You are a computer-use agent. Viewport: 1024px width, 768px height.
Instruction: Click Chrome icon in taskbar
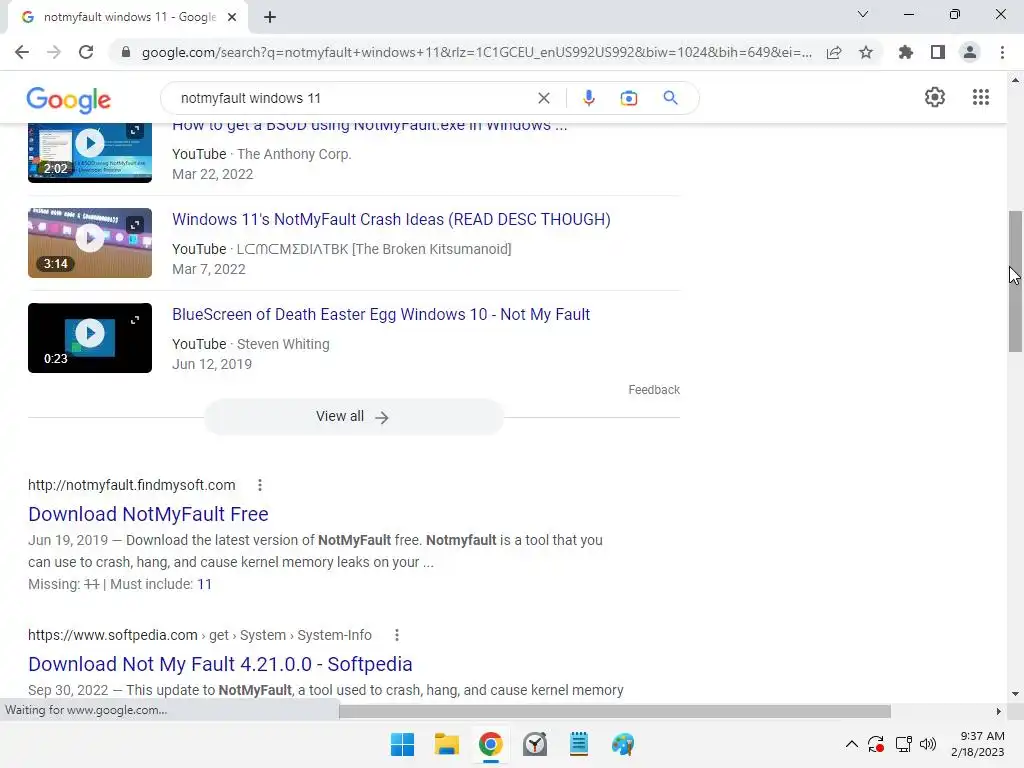point(490,744)
